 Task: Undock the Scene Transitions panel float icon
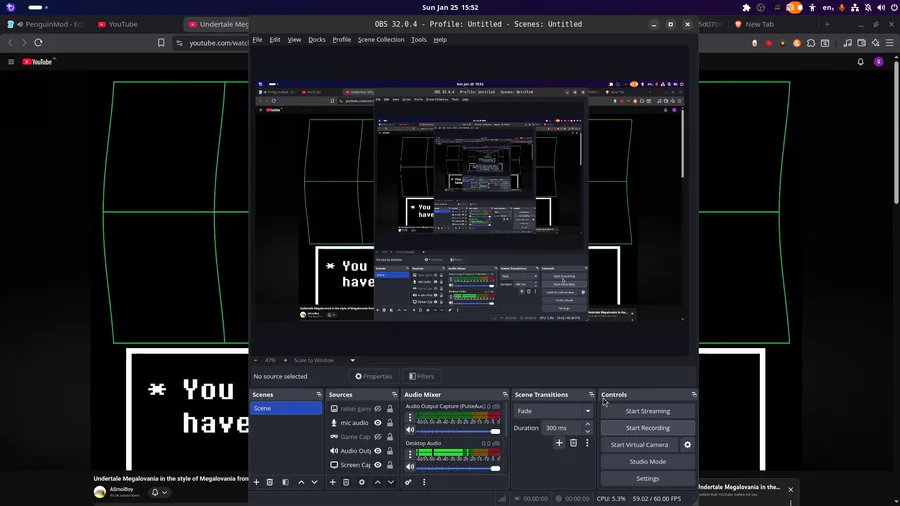[x=591, y=395]
